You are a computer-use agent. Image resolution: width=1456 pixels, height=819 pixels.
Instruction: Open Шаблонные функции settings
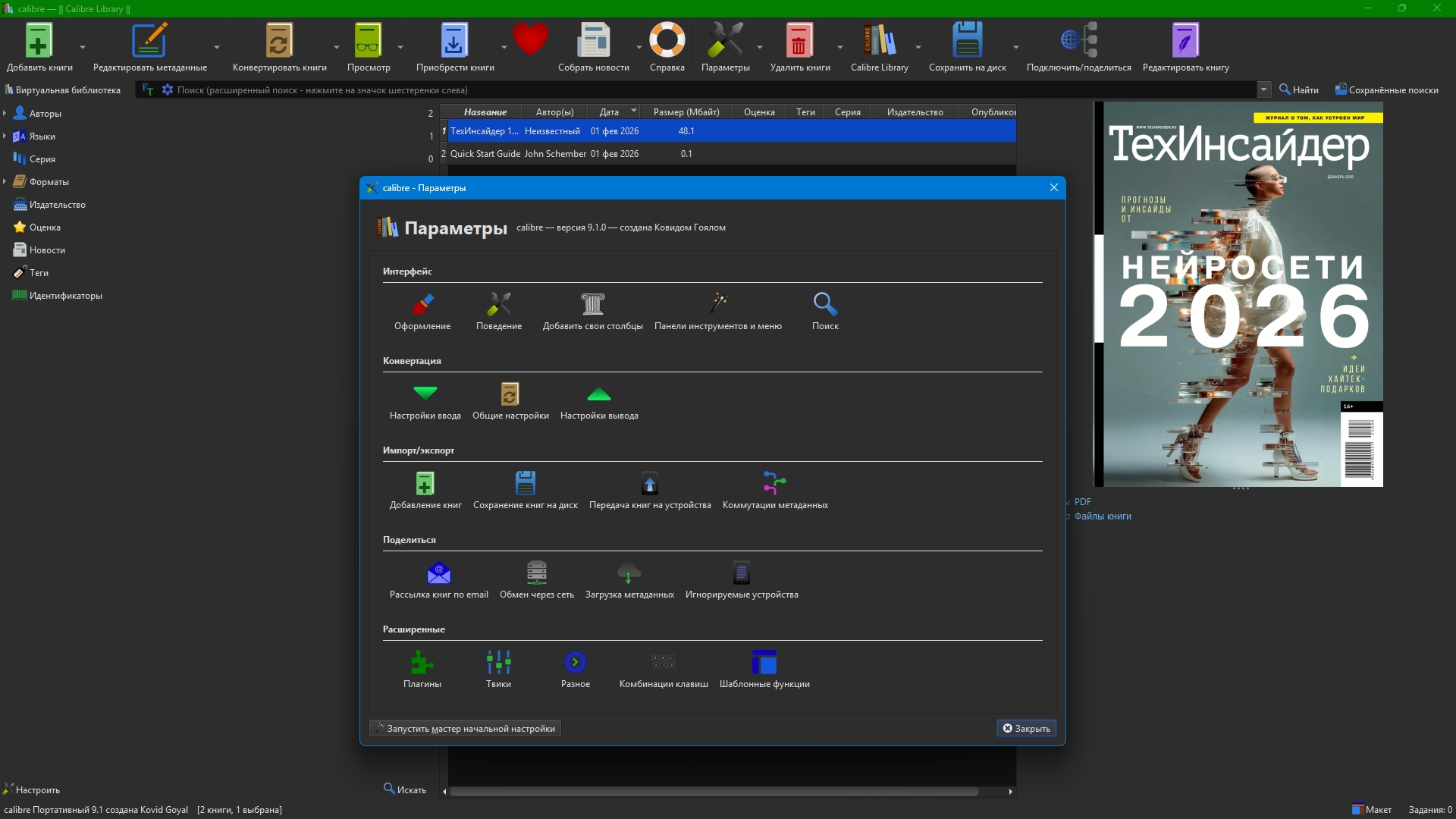[764, 670]
